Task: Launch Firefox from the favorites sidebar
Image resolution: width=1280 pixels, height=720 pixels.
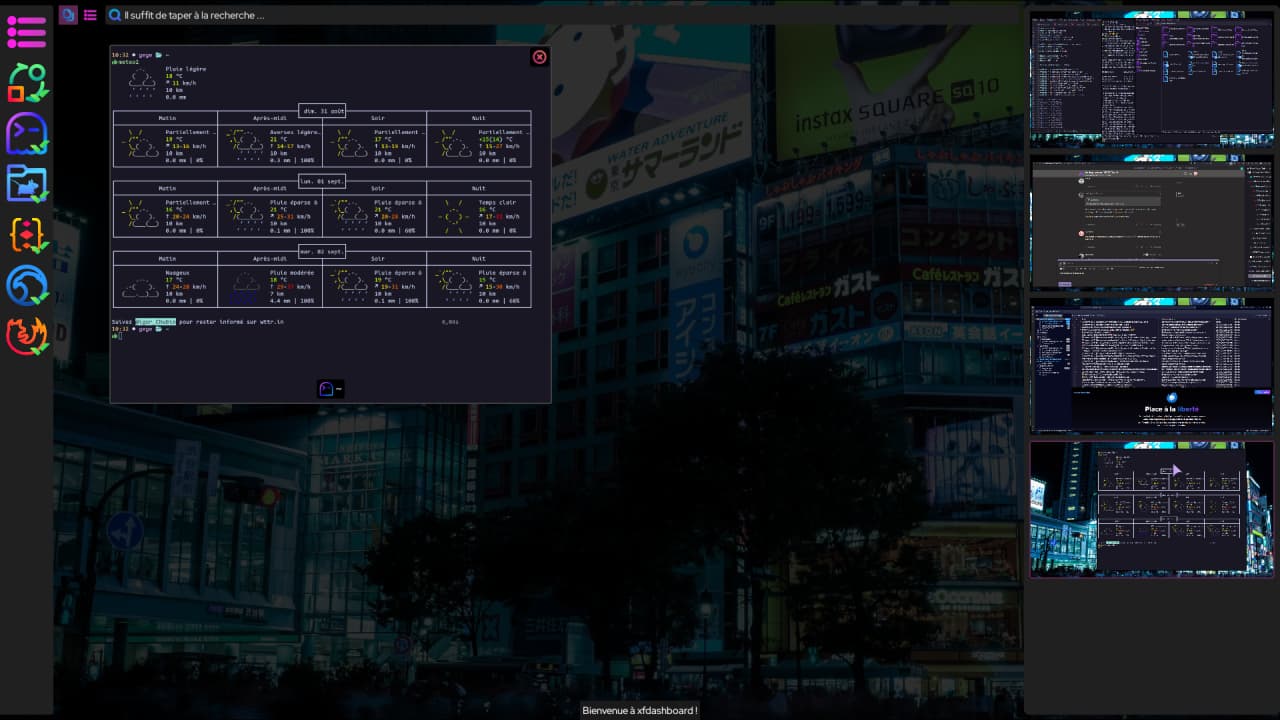Action: point(27,336)
